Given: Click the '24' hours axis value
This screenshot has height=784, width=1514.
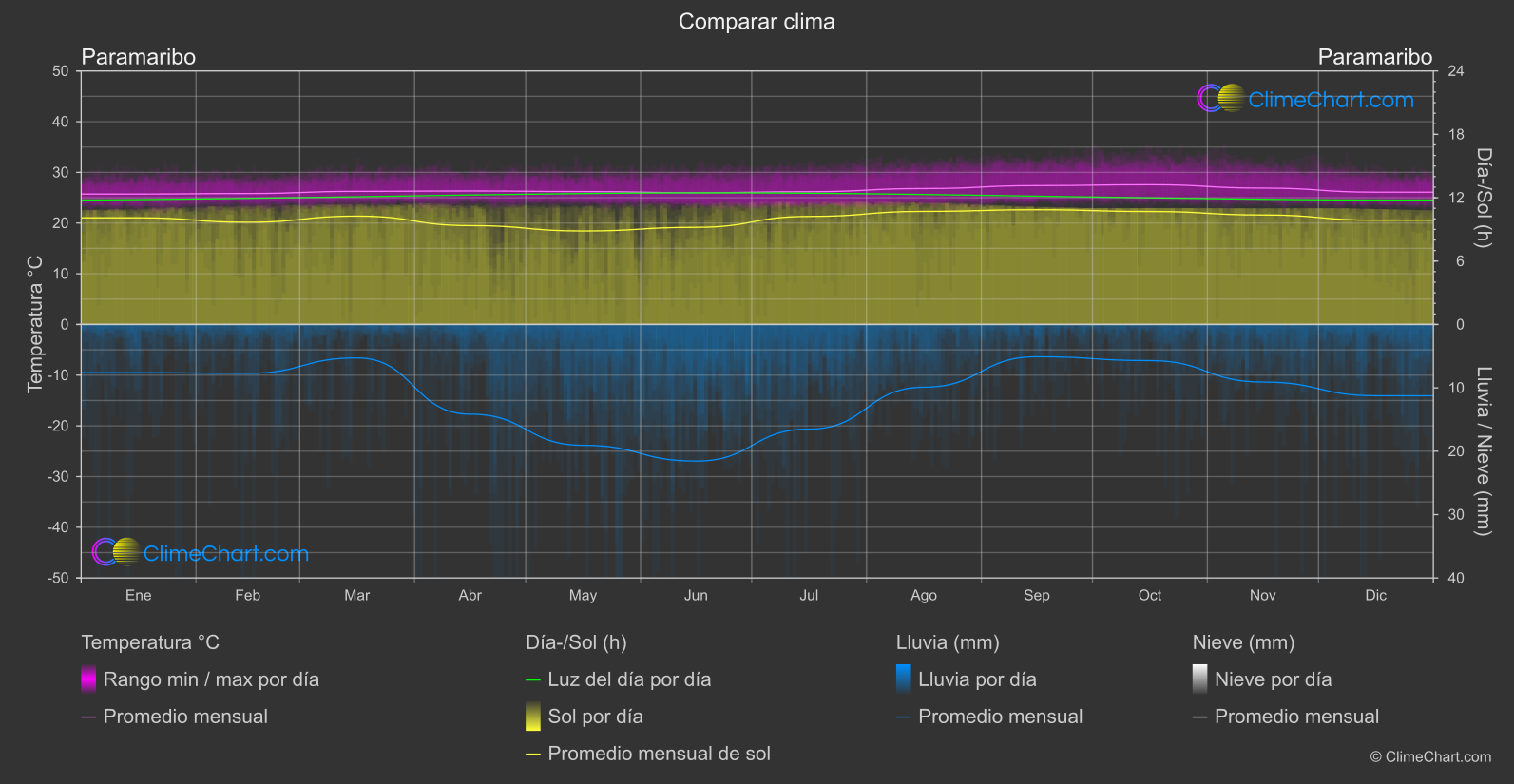Looking at the screenshot, I should click(1456, 71).
